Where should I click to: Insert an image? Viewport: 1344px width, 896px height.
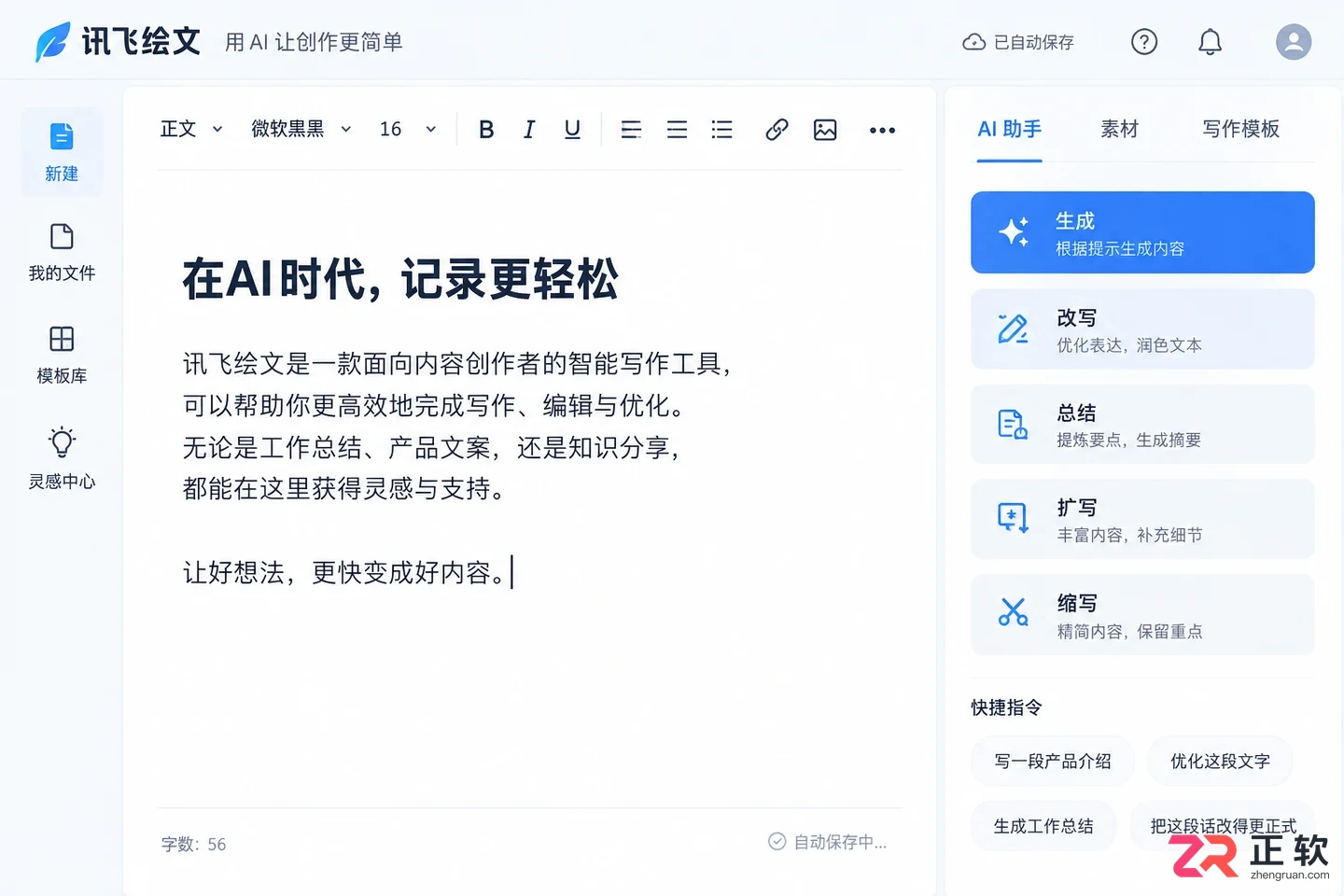[825, 130]
